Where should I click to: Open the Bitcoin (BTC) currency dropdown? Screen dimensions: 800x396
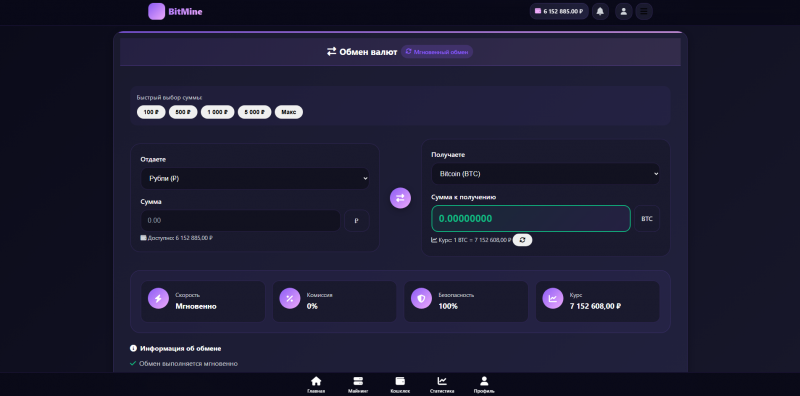pos(545,174)
